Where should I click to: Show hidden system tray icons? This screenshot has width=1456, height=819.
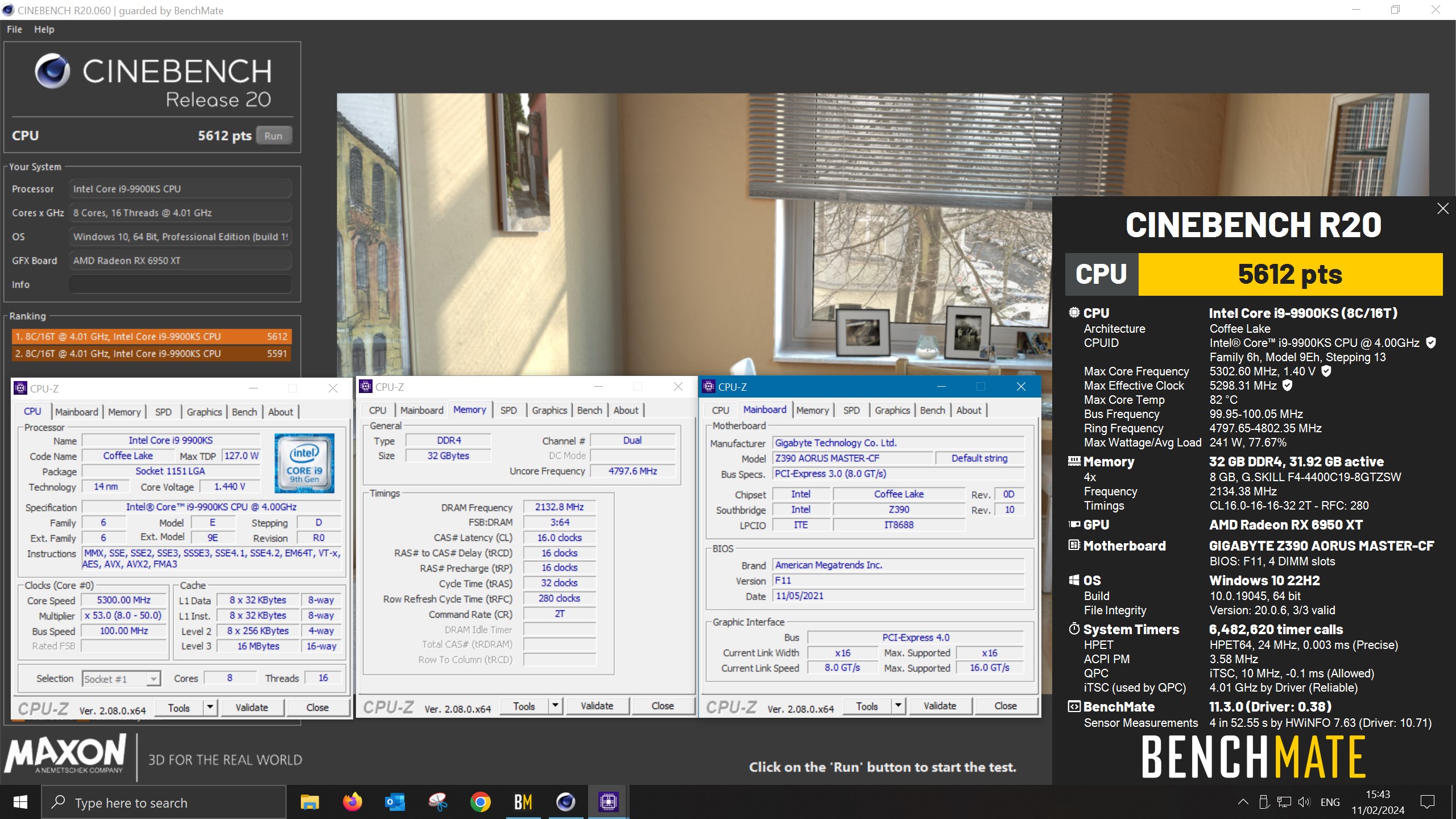pyautogui.click(x=1243, y=802)
